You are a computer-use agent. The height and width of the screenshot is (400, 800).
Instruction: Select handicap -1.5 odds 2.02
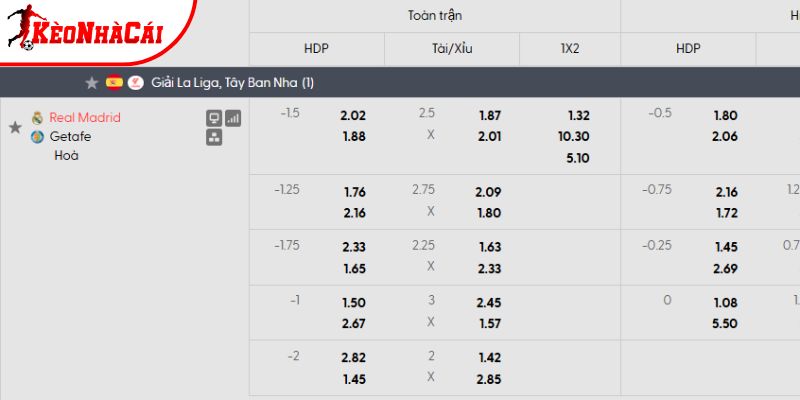pos(354,115)
